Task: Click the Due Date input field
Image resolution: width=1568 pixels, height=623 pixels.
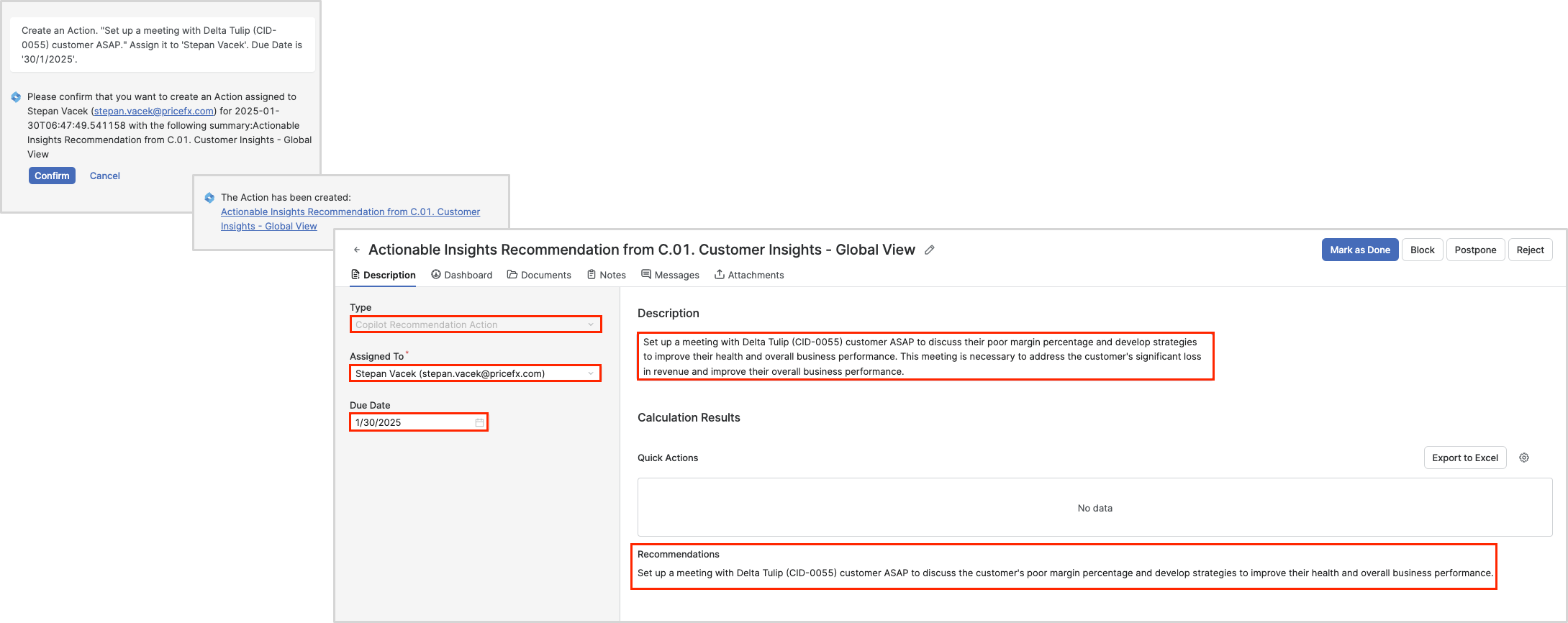Action: click(x=412, y=422)
